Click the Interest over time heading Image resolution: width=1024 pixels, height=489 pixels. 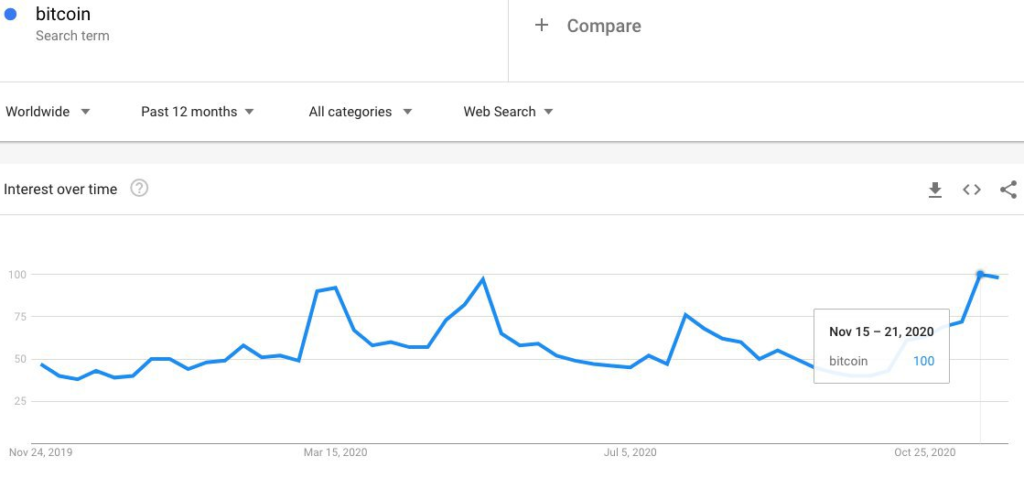pyautogui.click(x=61, y=189)
